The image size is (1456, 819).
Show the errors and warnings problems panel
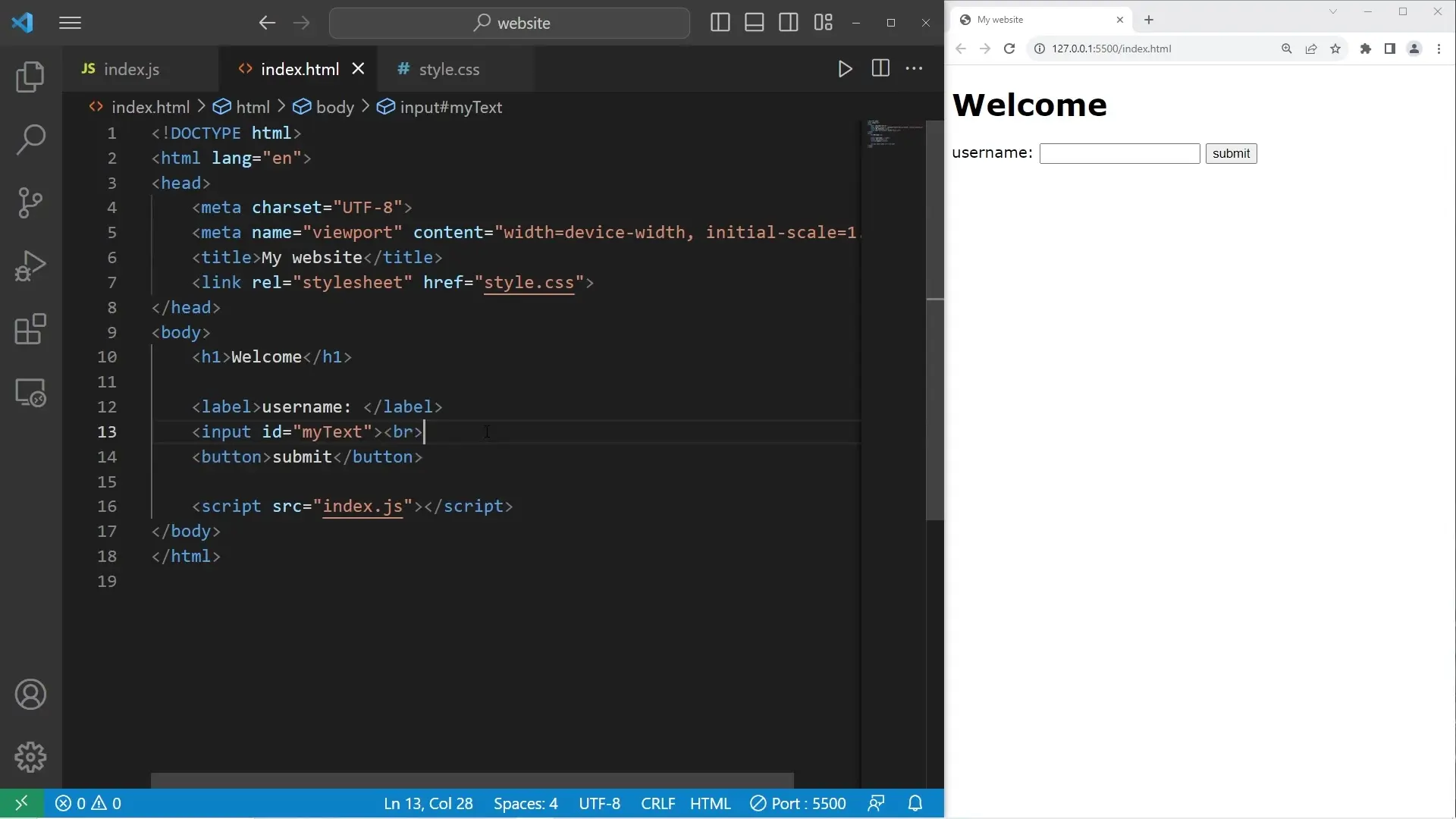tap(88, 803)
